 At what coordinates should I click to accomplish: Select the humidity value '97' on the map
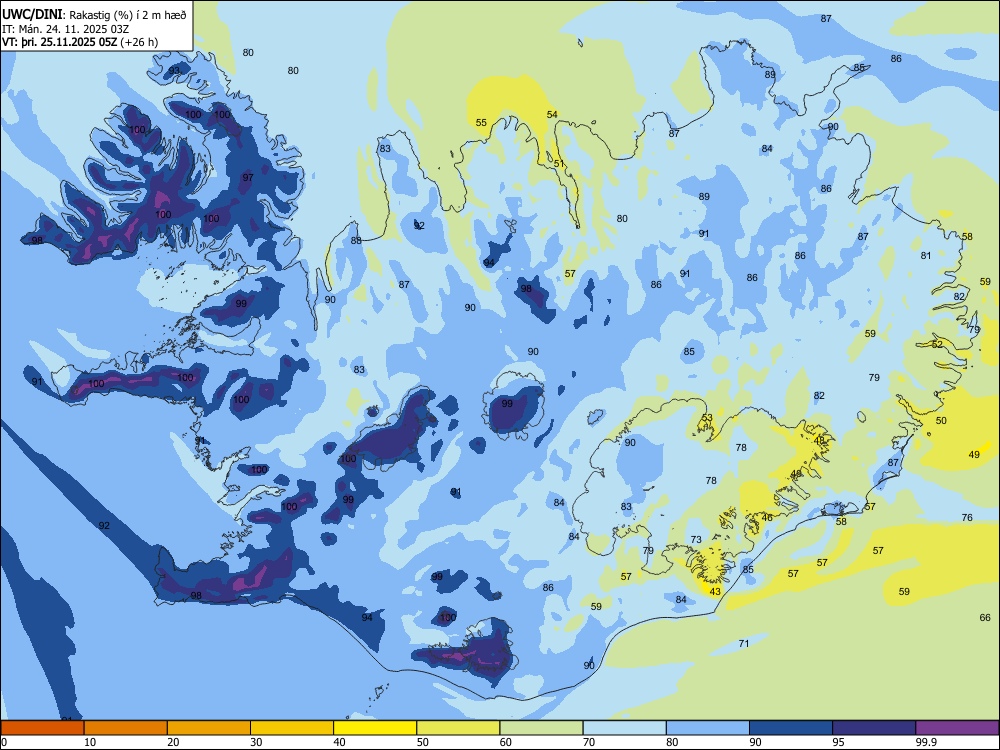[248, 177]
